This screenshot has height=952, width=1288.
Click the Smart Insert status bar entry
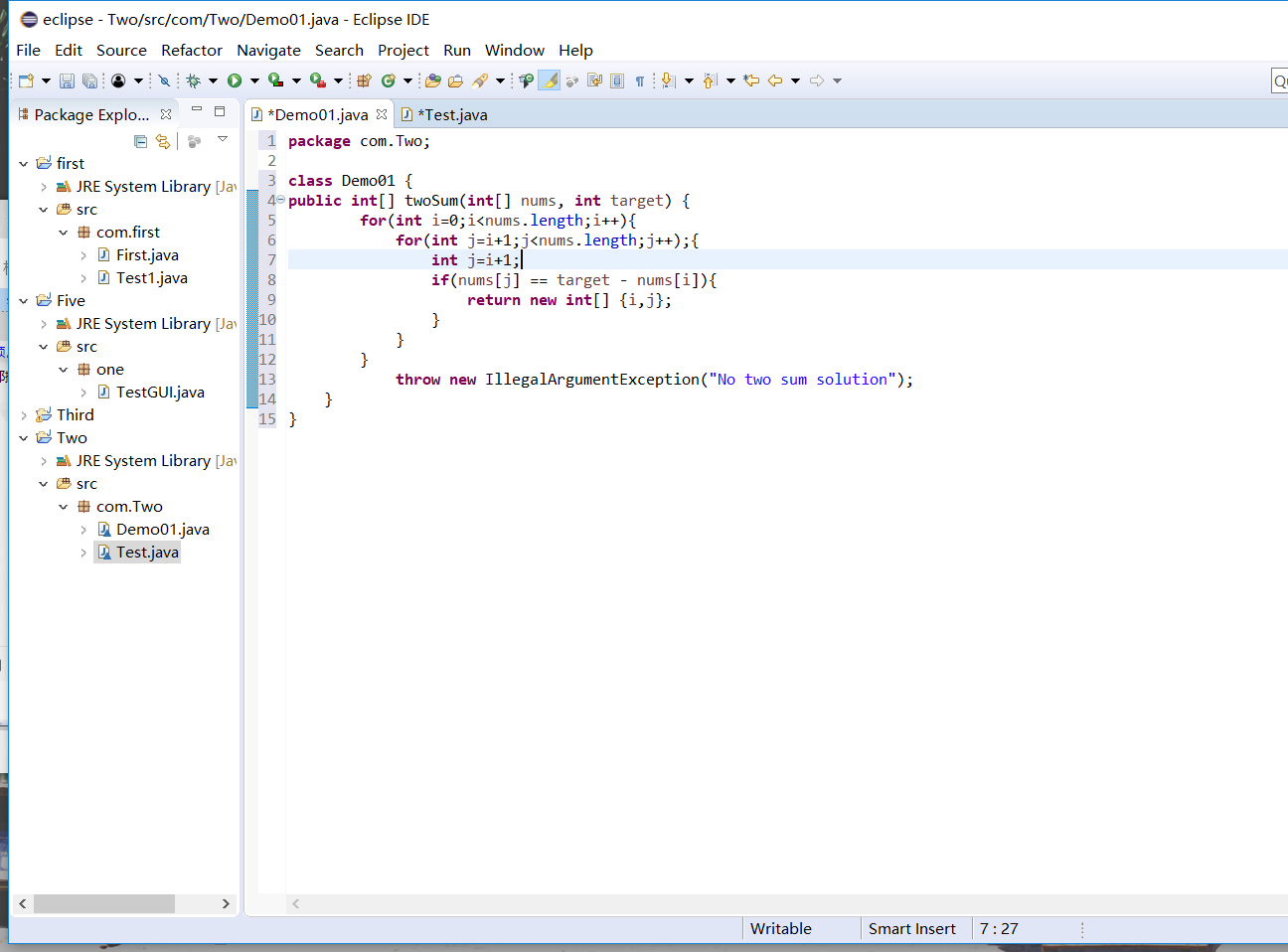pos(912,928)
